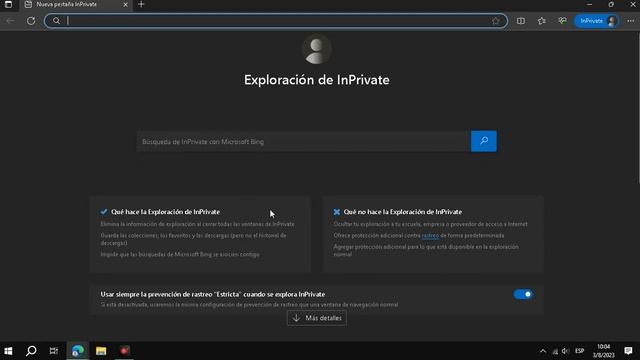640x360 pixels.
Task: Open the notification center icon
Action: pyautogui.click(x=628, y=351)
